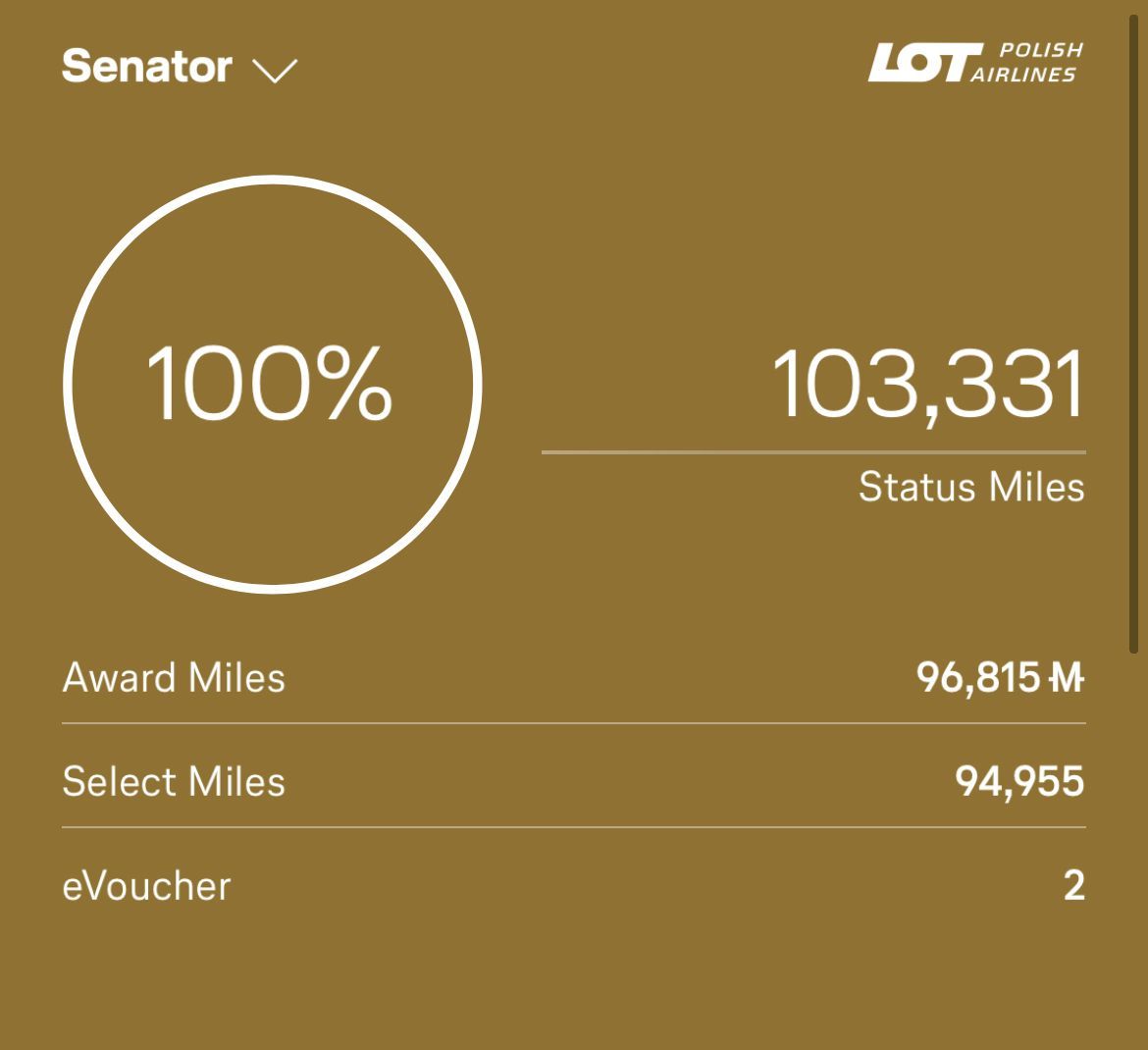Open the Award Miles row
This screenshot has width=1148, height=1050.
[x=573, y=677]
